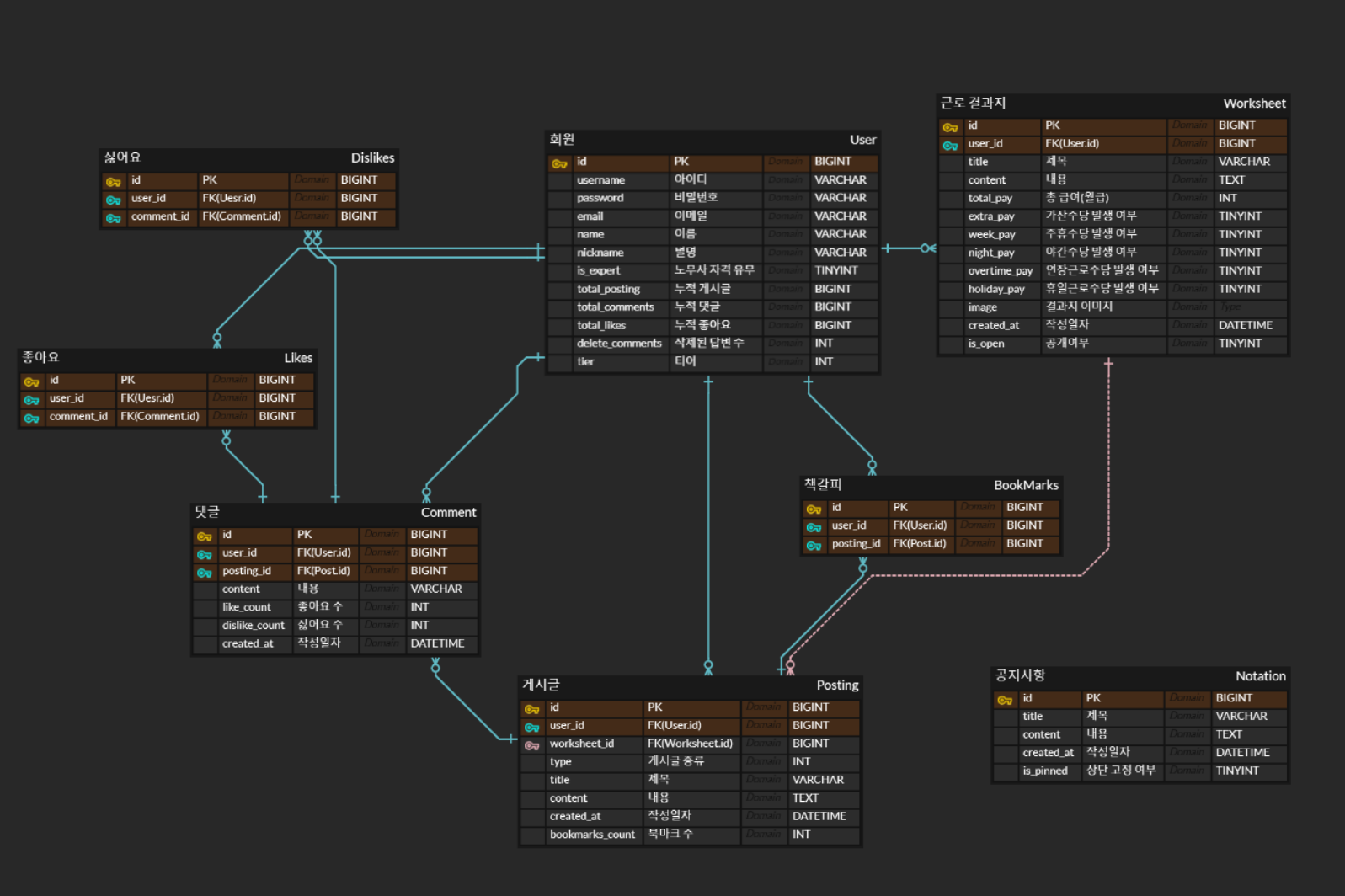Select the total_comments column in User table
The height and width of the screenshot is (896, 1345).
coord(713,307)
